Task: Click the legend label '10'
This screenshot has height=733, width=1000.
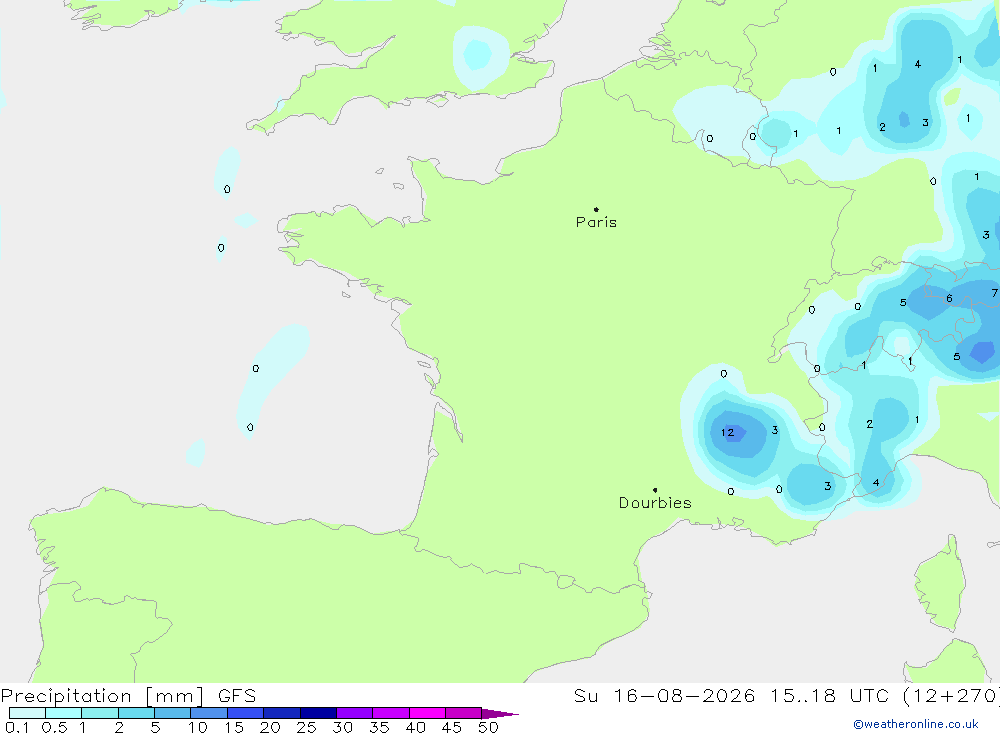Action: pos(197,727)
